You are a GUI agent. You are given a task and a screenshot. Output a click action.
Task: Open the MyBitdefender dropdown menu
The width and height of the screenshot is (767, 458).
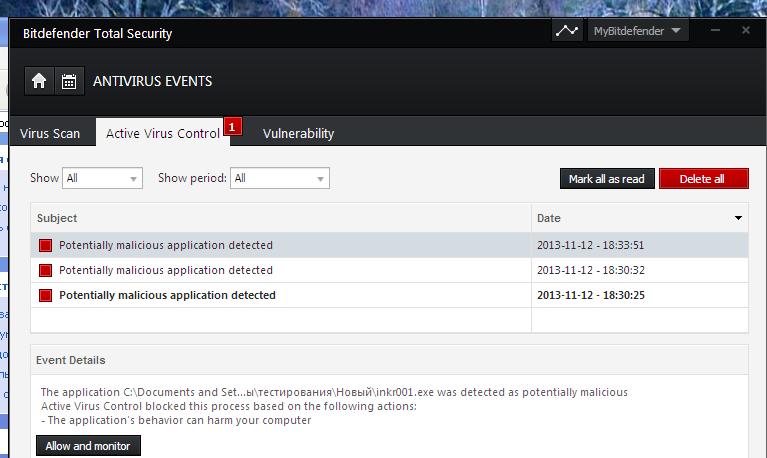point(636,31)
